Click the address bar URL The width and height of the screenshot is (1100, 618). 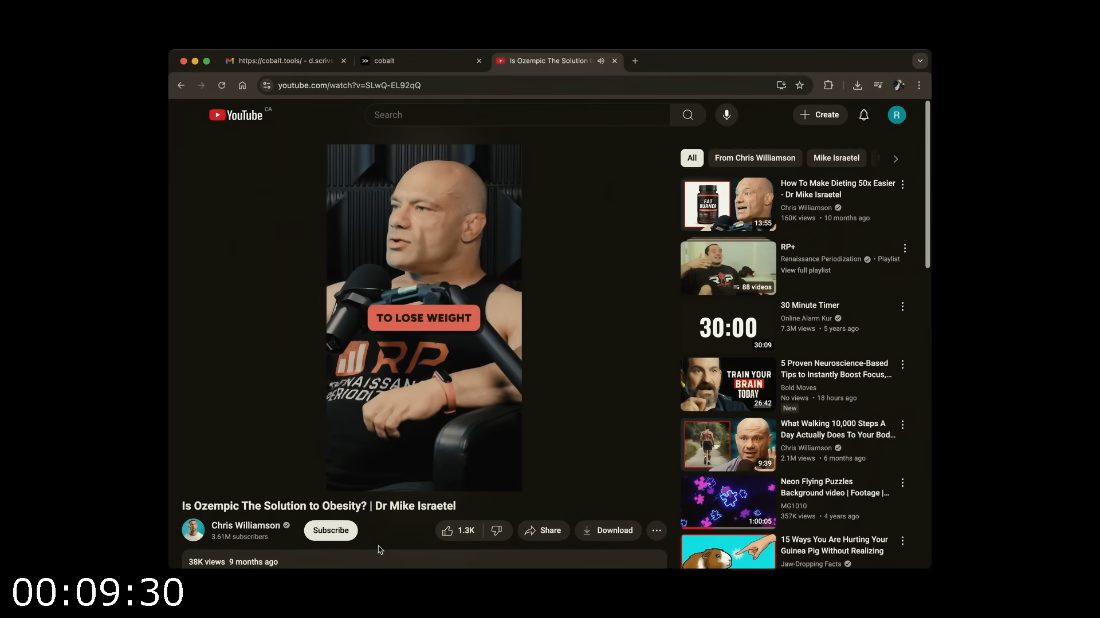tap(349, 85)
